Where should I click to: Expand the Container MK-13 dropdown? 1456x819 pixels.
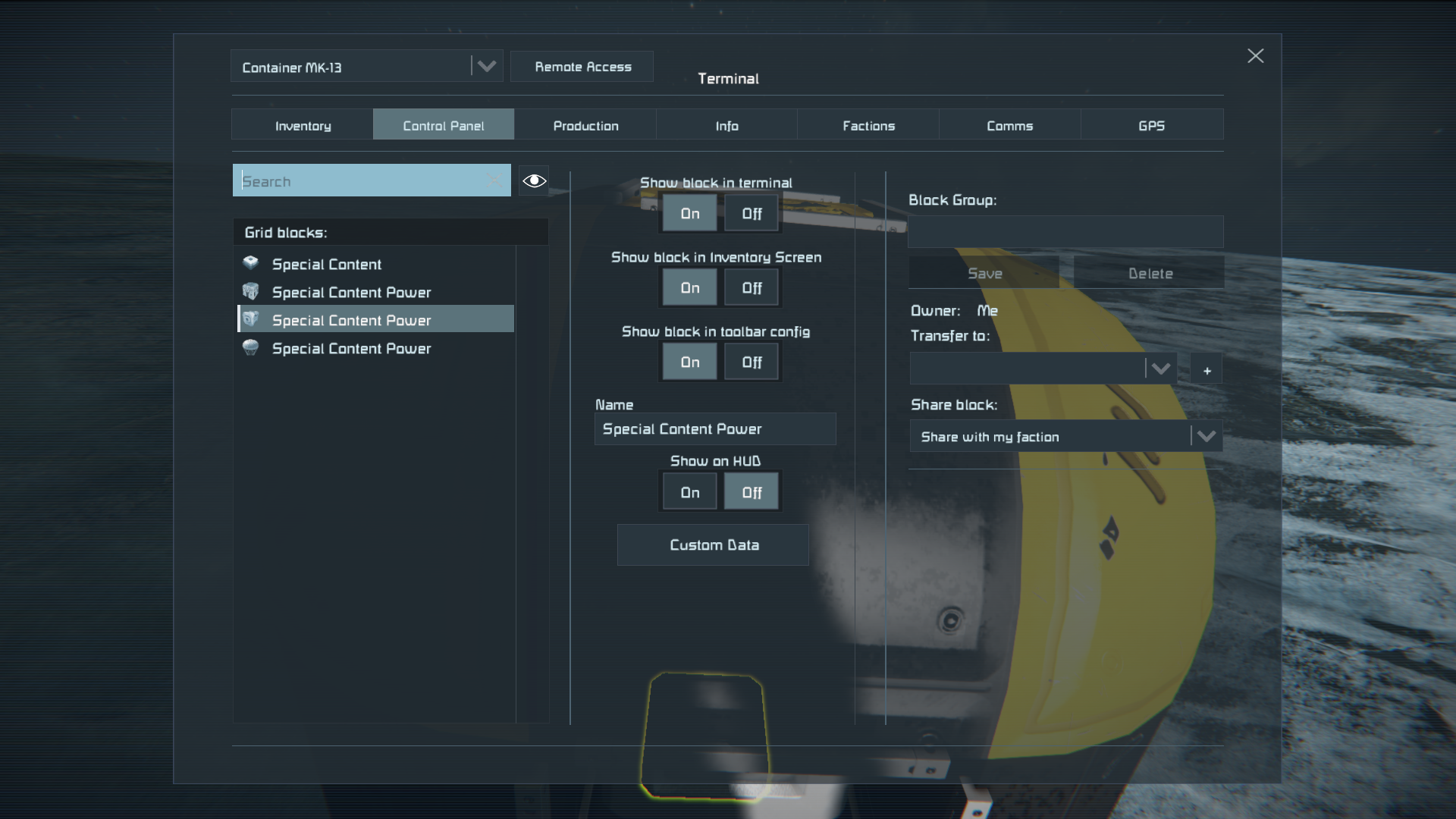(486, 67)
